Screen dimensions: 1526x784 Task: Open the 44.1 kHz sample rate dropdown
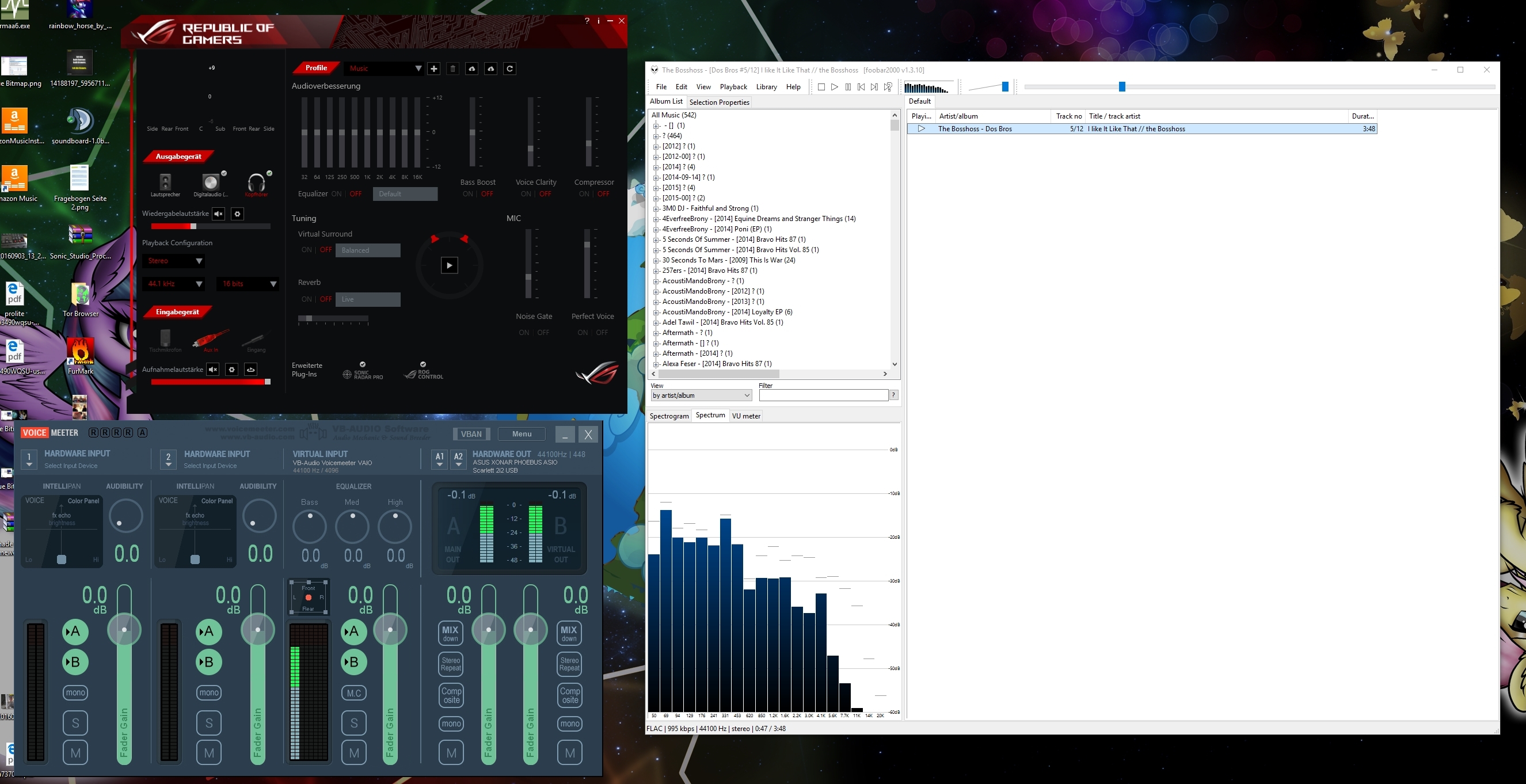click(x=199, y=284)
